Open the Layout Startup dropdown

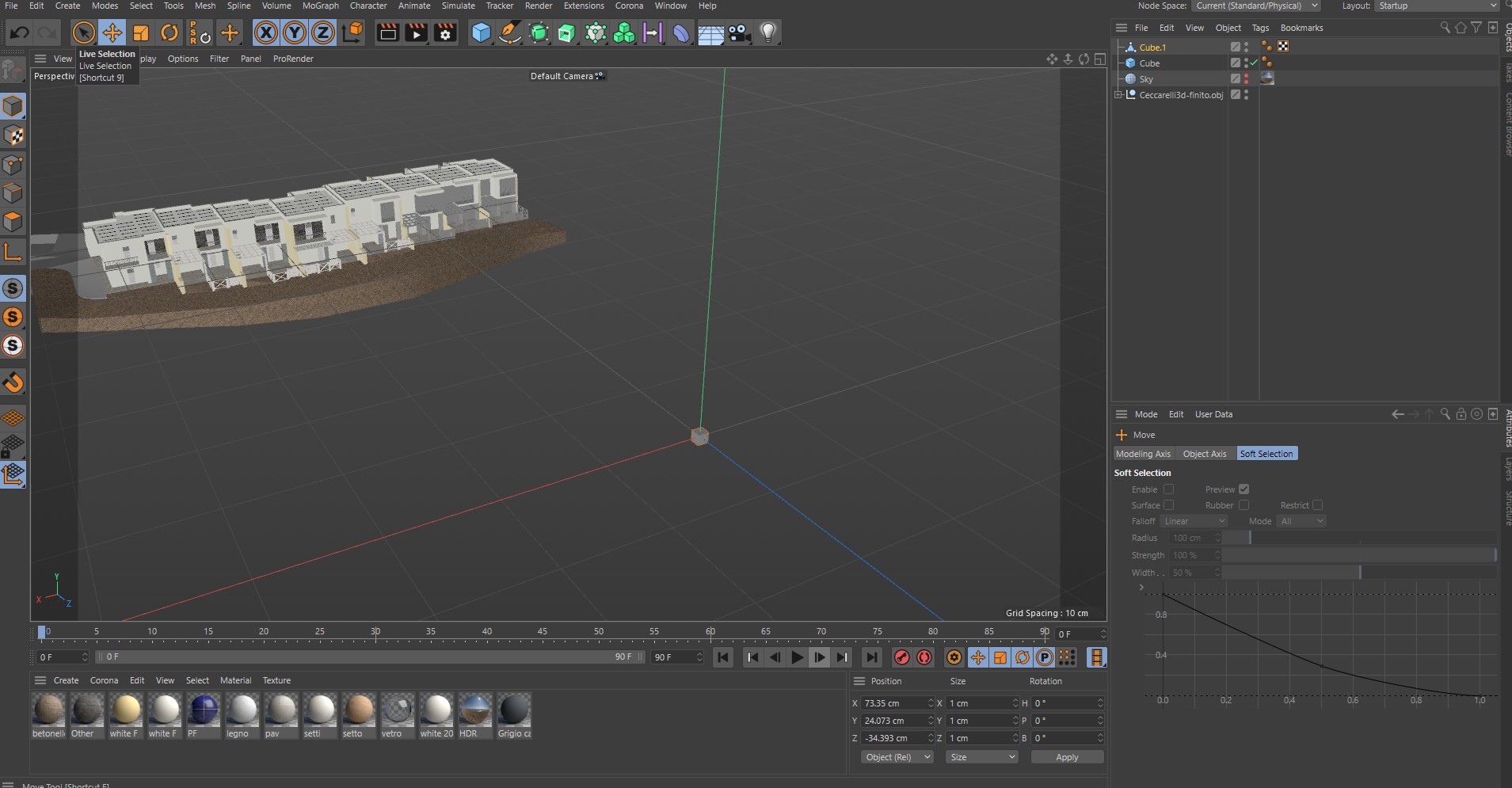(1437, 6)
